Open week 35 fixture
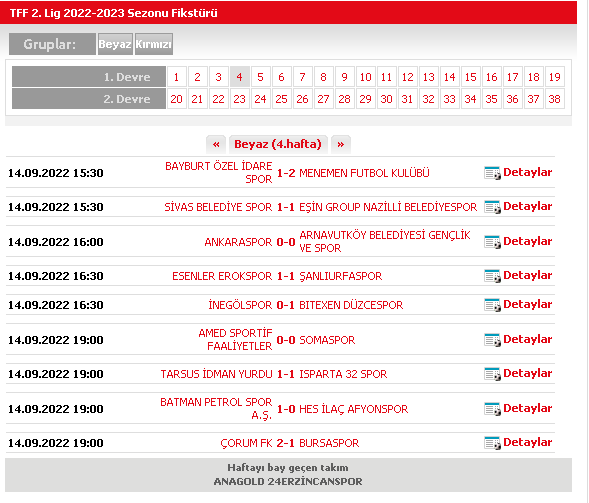 492,99
